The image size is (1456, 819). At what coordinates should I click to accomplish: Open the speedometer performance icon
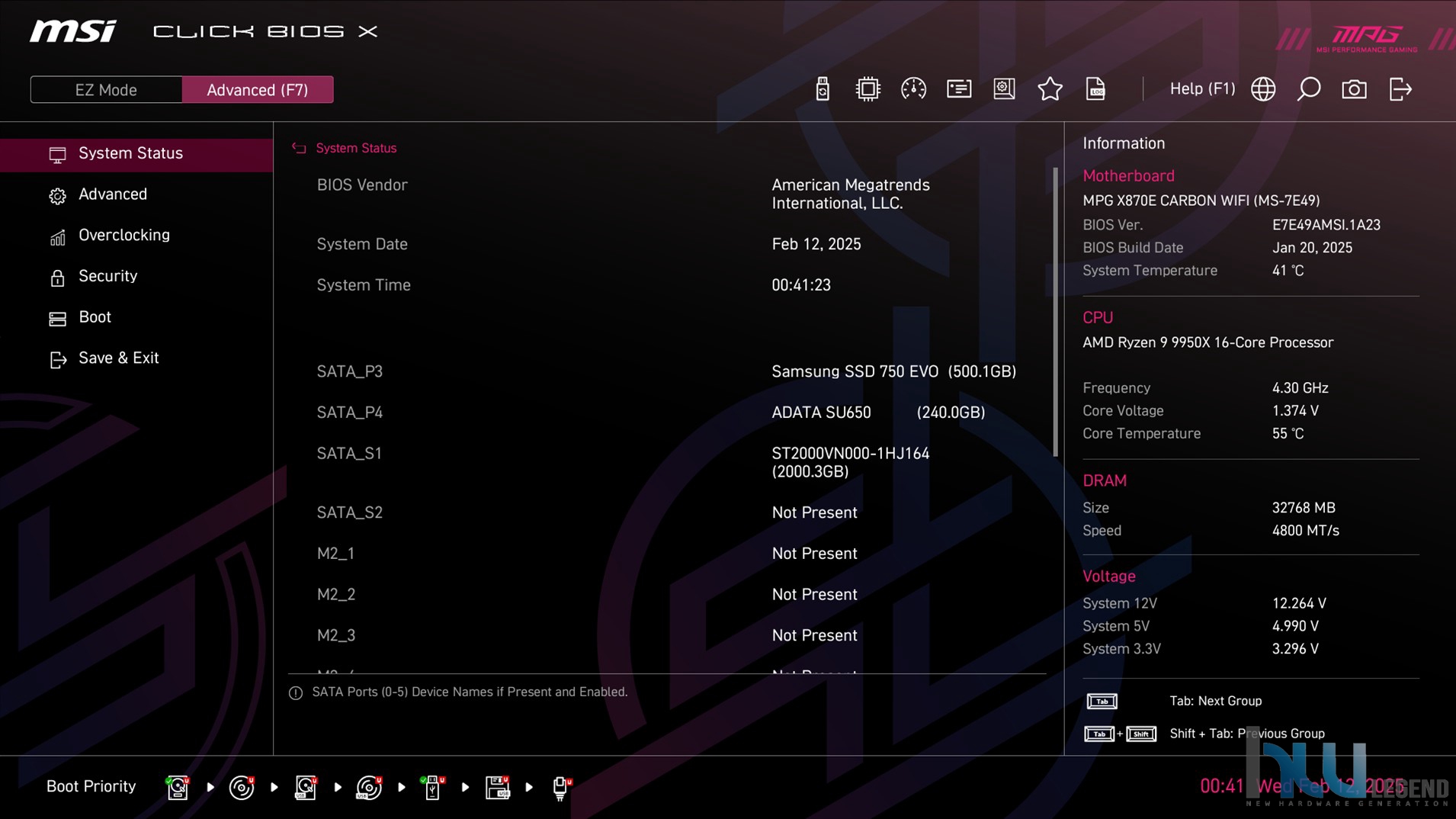(913, 89)
